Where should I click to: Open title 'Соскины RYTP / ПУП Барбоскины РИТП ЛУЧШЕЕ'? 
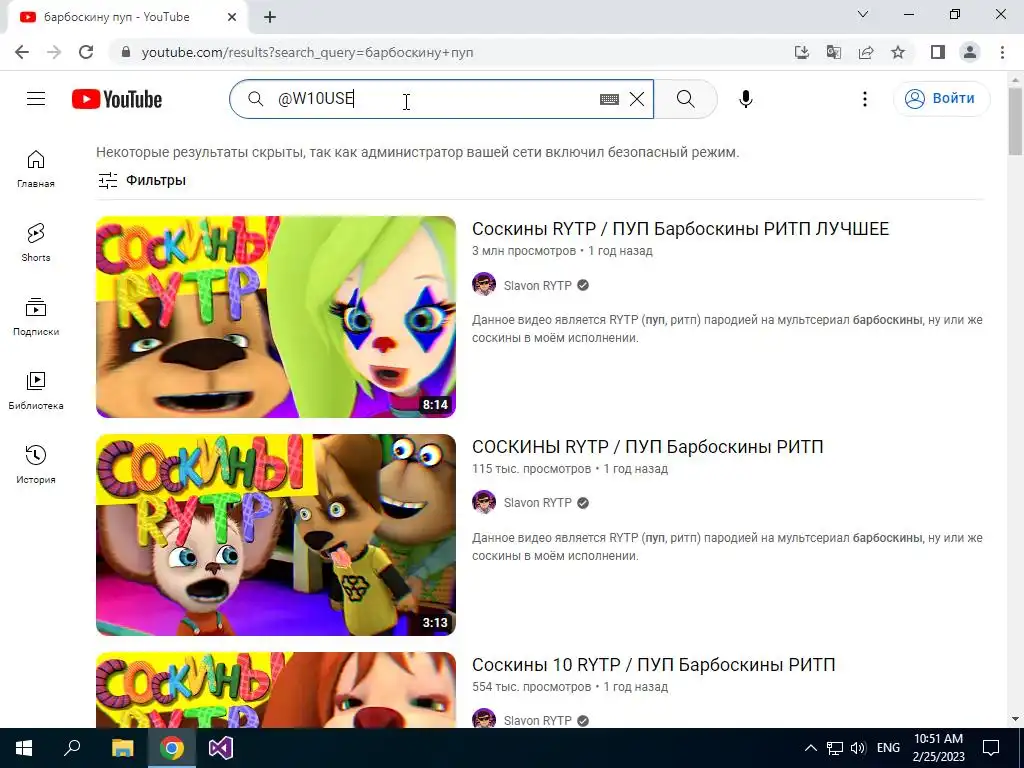680,229
